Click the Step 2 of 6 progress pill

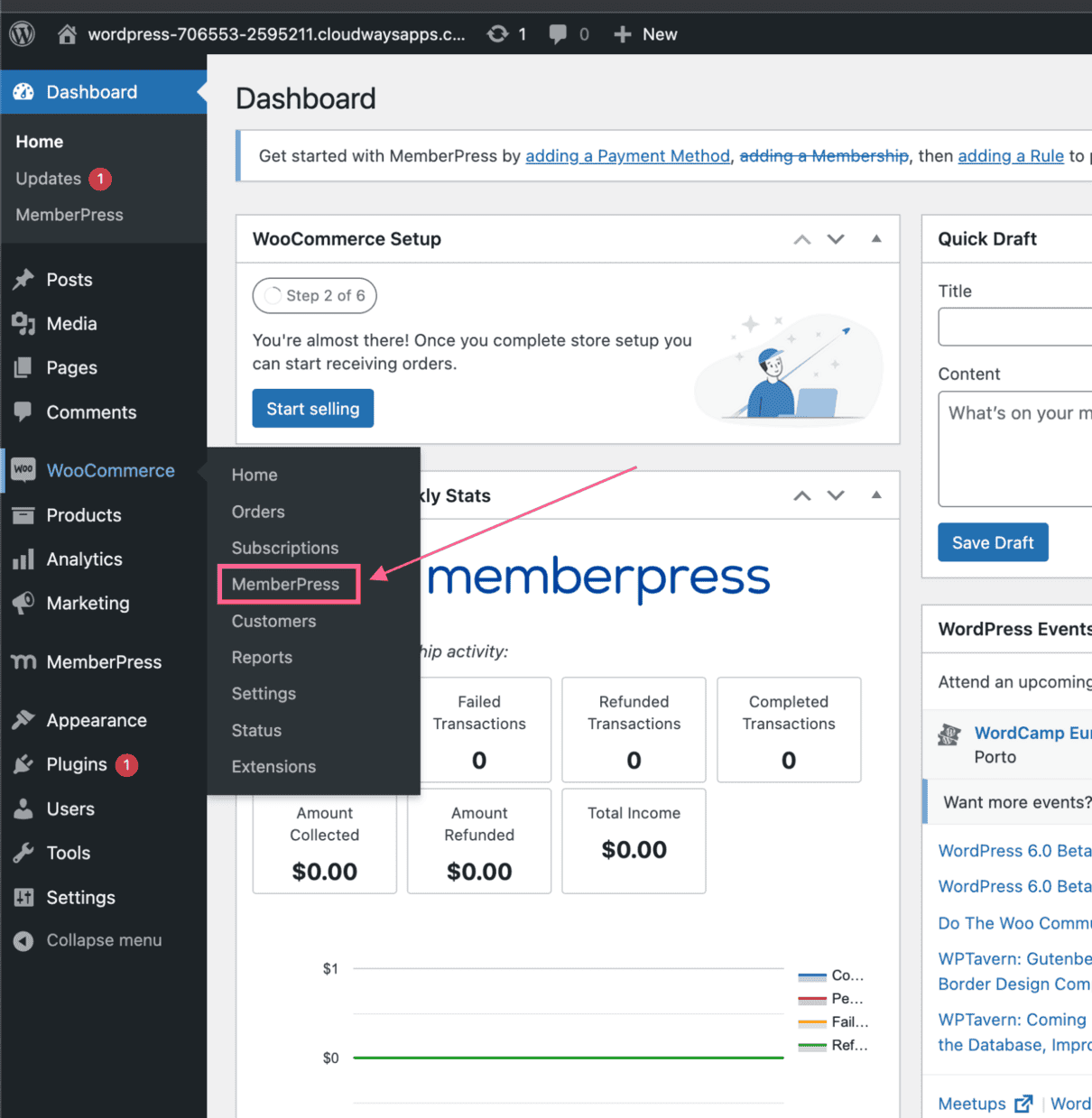[314, 296]
